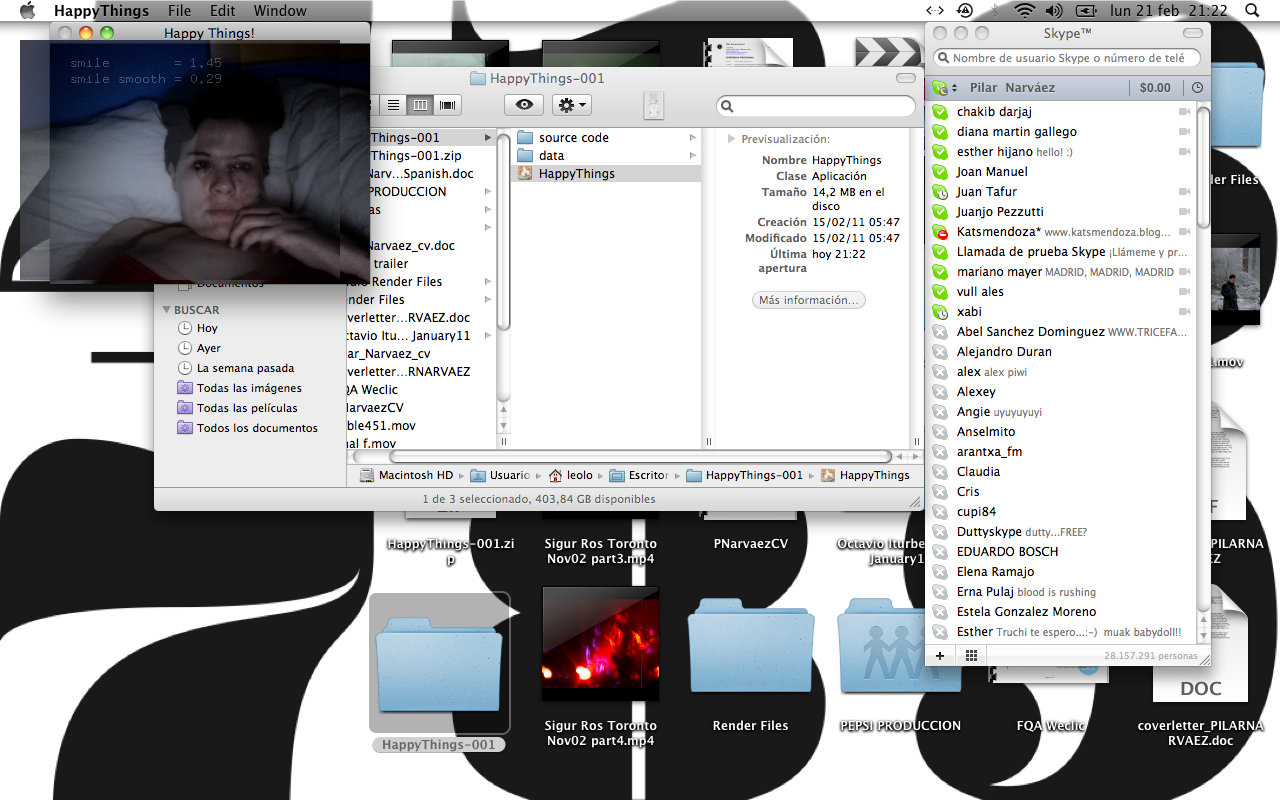Click the Más información button
This screenshot has height=800, width=1280.
point(808,300)
